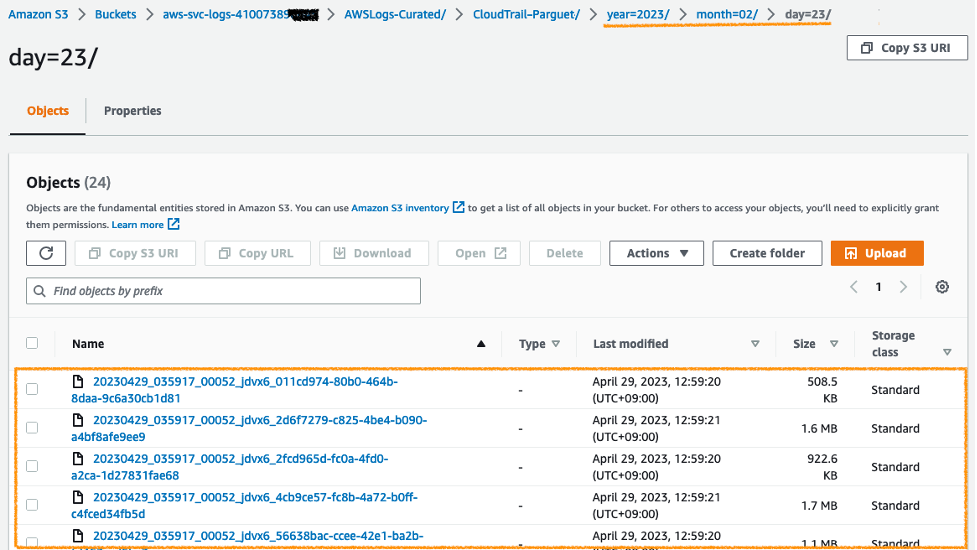Open object 20230429_035917_00052_jdvx6_011cd974
Screen dimensions: 977x550
pos(234,389)
